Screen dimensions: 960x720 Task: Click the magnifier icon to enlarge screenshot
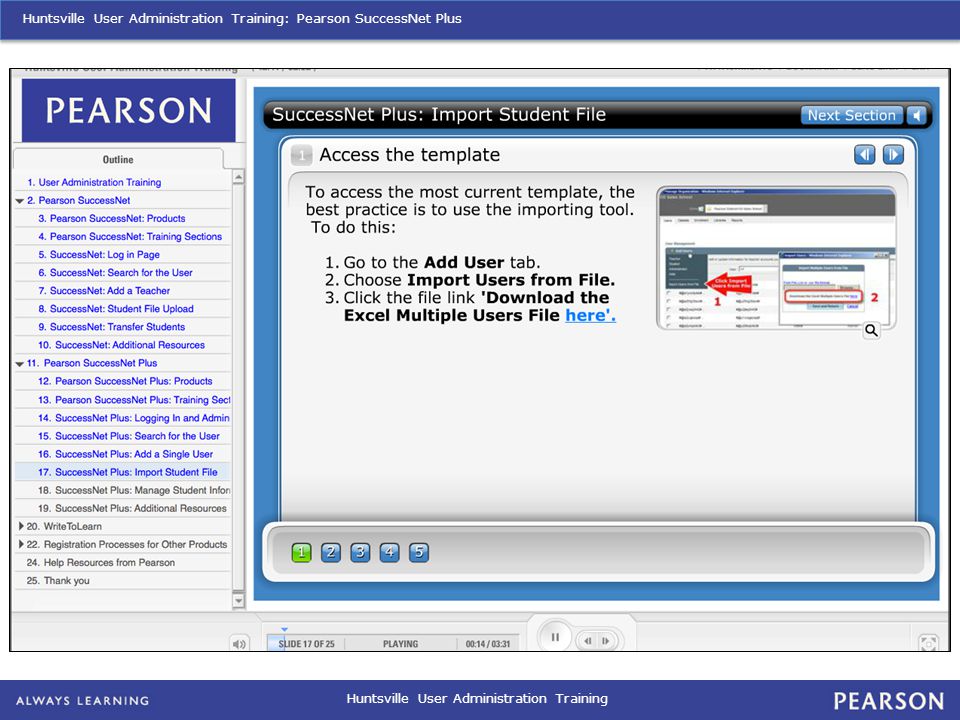click(871, 331)
